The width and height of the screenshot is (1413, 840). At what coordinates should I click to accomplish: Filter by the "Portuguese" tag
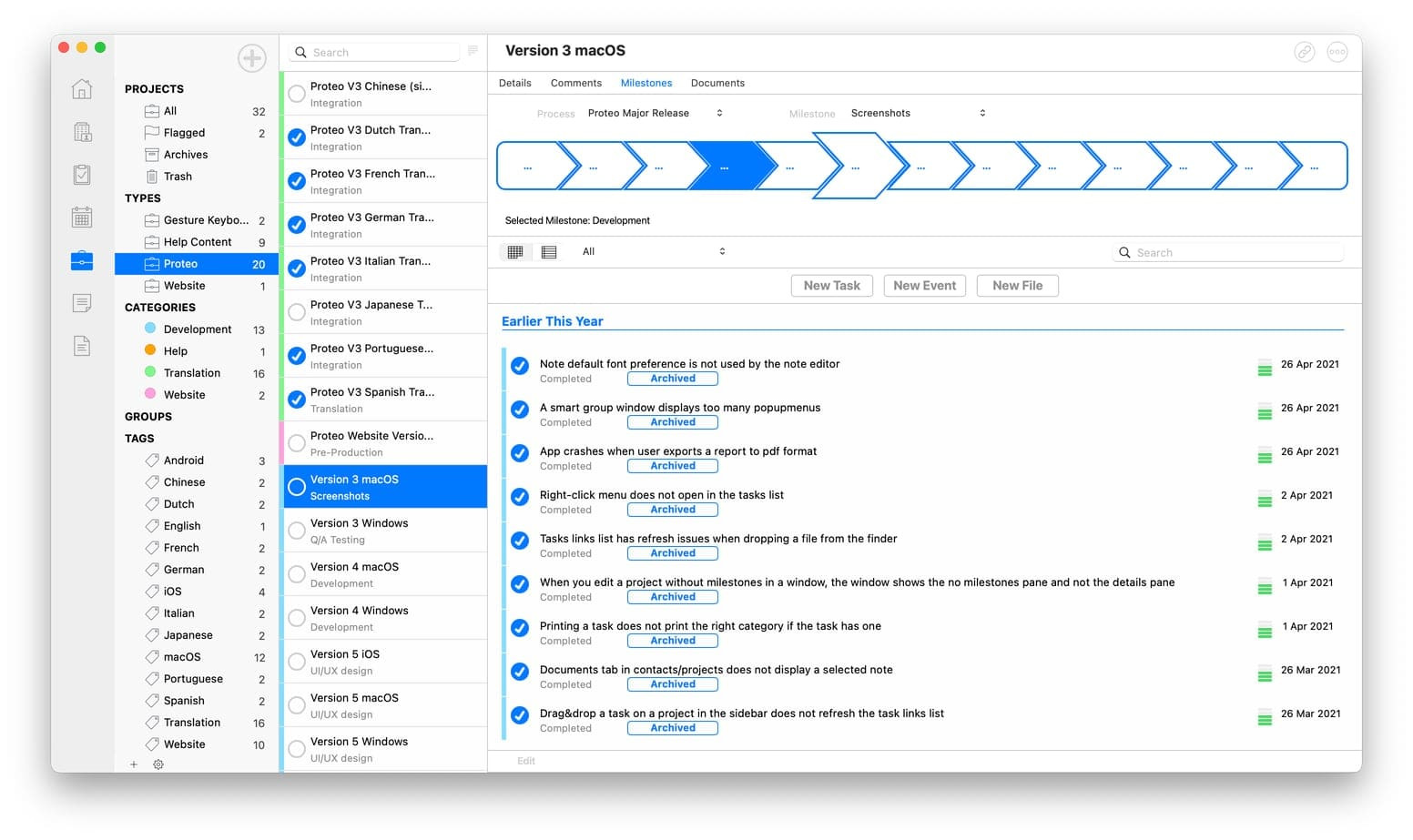(x=197, y=679)
